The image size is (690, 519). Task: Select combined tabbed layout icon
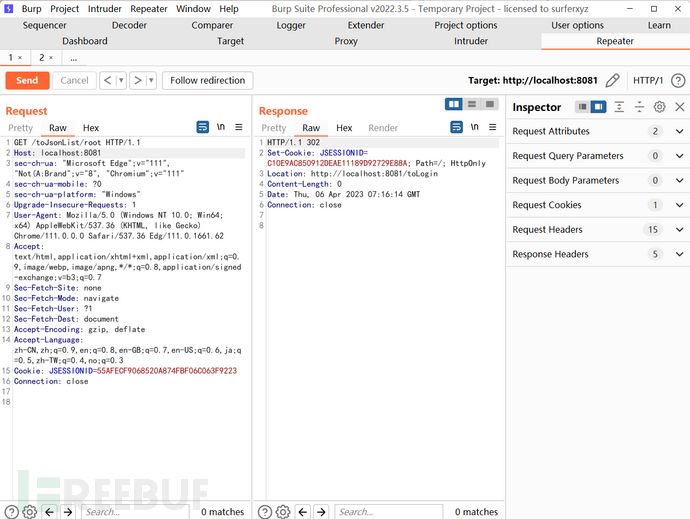(x=490, y=104)
